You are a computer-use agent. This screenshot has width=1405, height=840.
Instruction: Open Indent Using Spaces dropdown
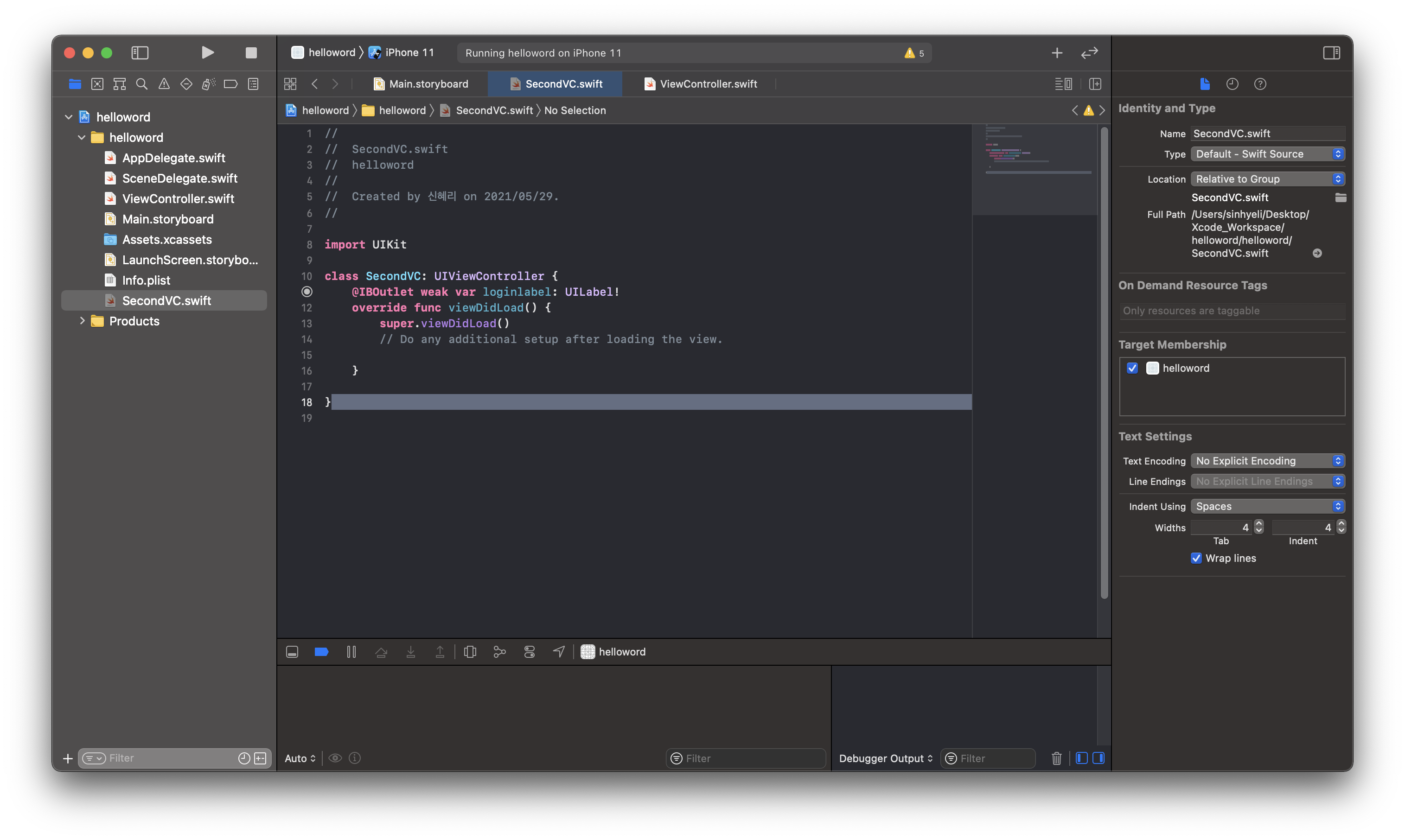(x=1267, y=506)
